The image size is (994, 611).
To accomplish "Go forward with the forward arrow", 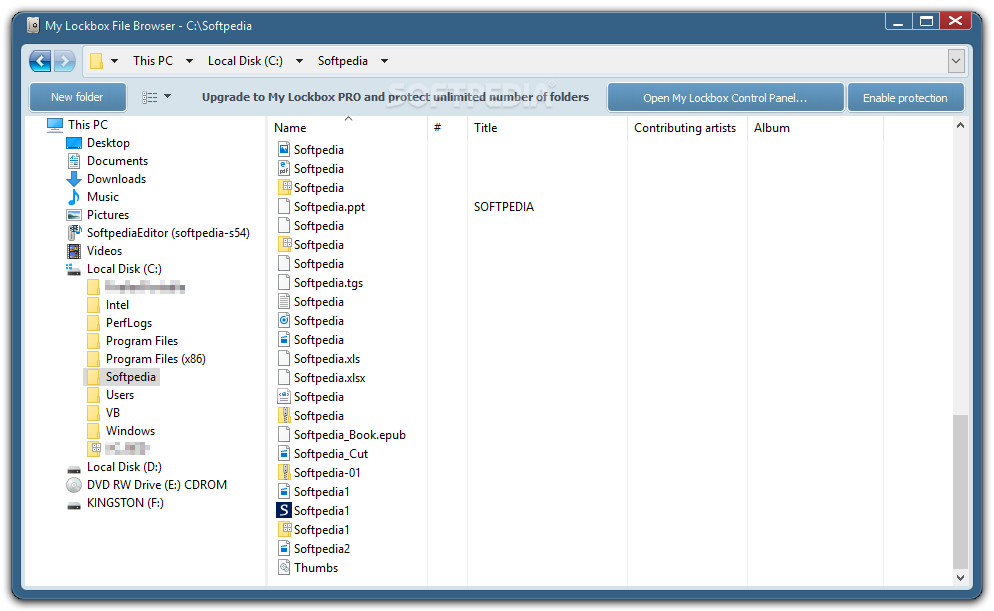I will pos(64,61).
